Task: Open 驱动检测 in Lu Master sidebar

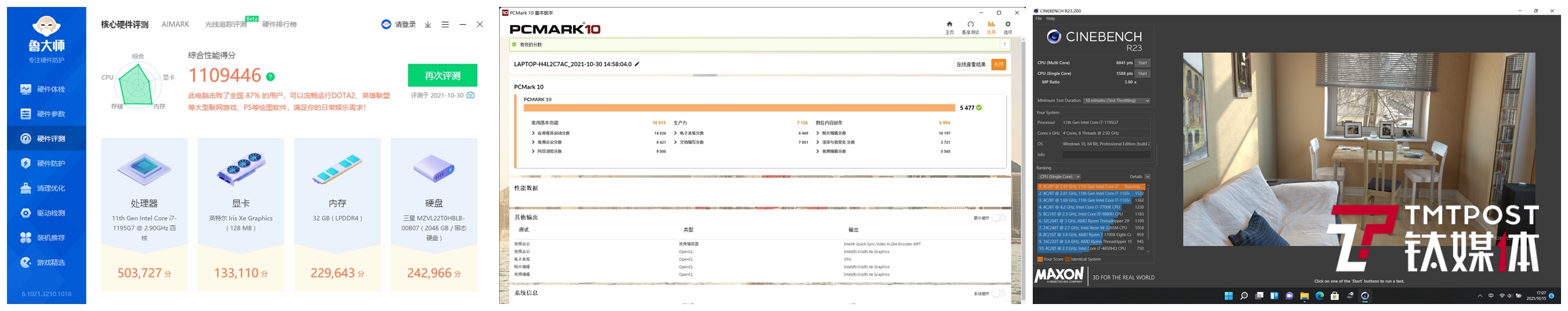Action: 46,213
